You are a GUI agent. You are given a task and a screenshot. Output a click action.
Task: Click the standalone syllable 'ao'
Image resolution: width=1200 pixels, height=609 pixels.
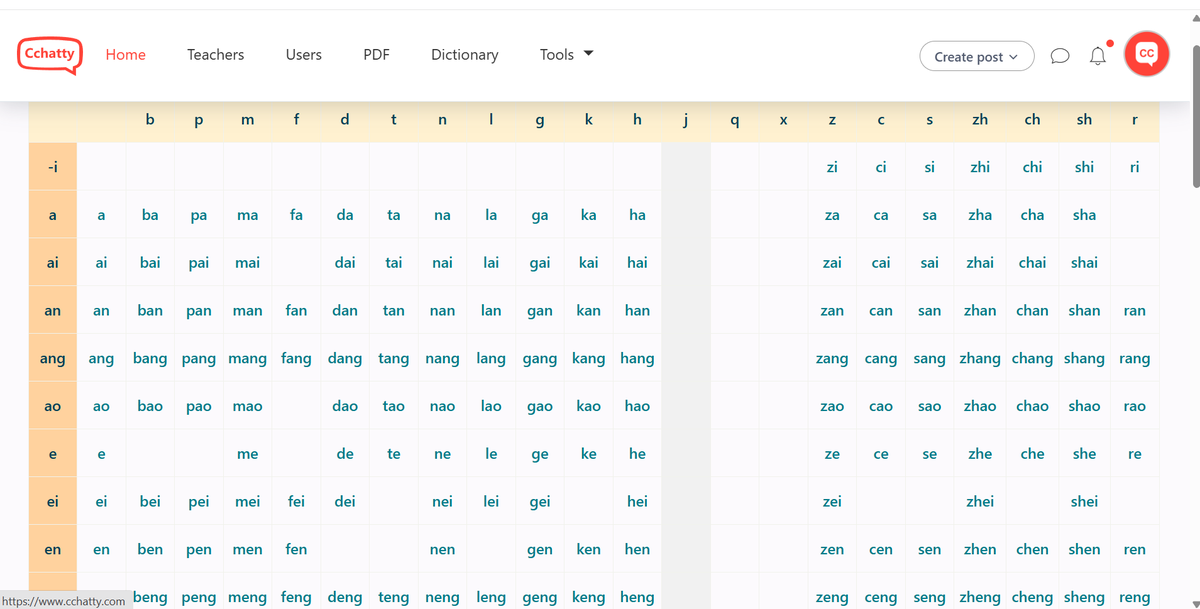101,406
